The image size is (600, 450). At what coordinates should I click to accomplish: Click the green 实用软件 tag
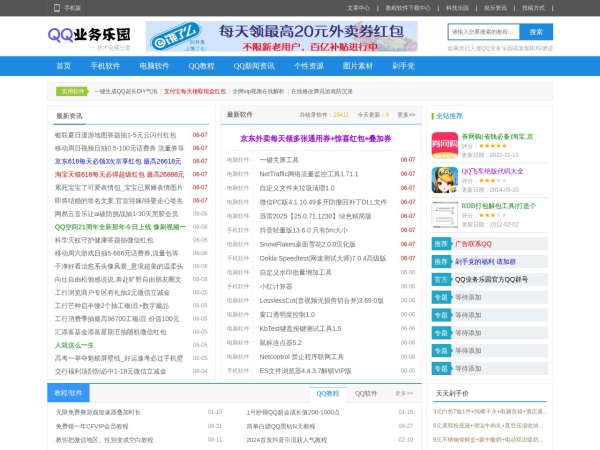pyautogui.click(x=72, y=91)
